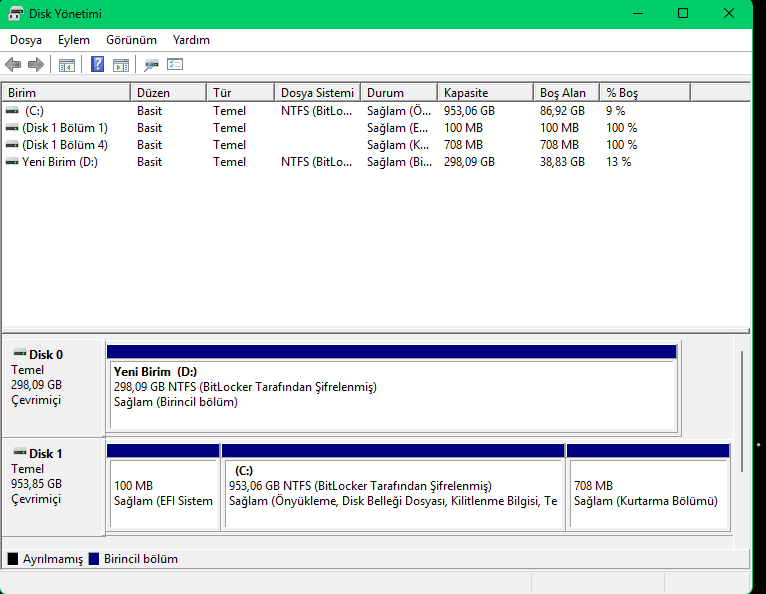766x594 pixels.
Task: Open the Eylem menu
Action: click(x=74, y=40)
